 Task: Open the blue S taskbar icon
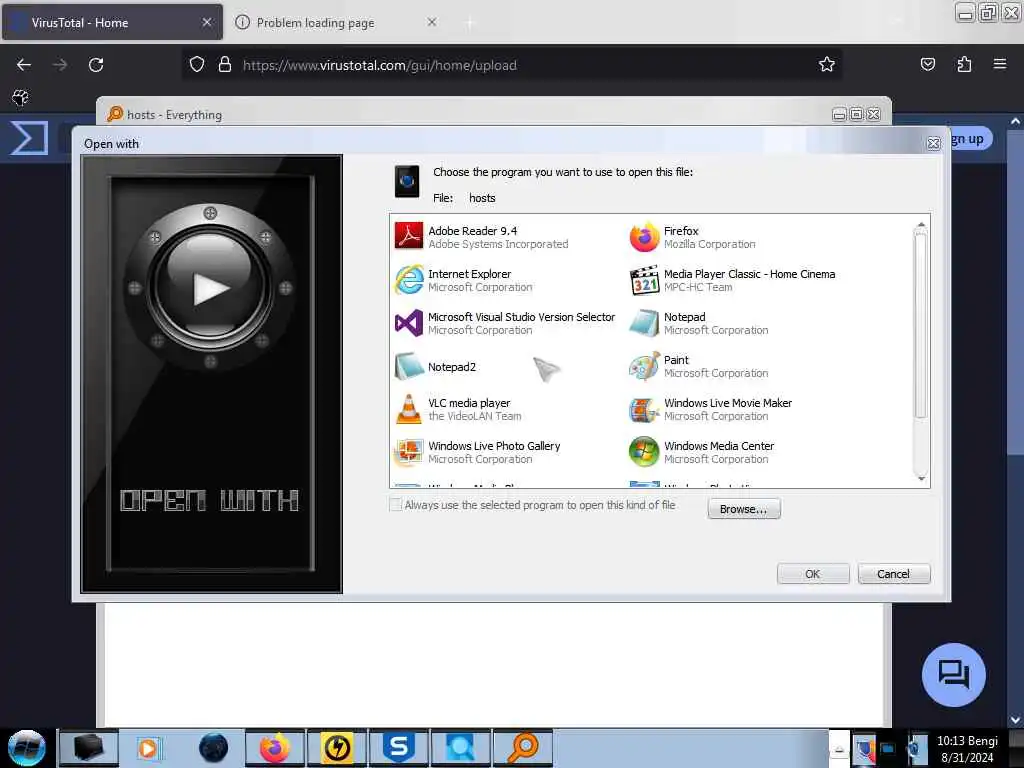pos(399,748)
